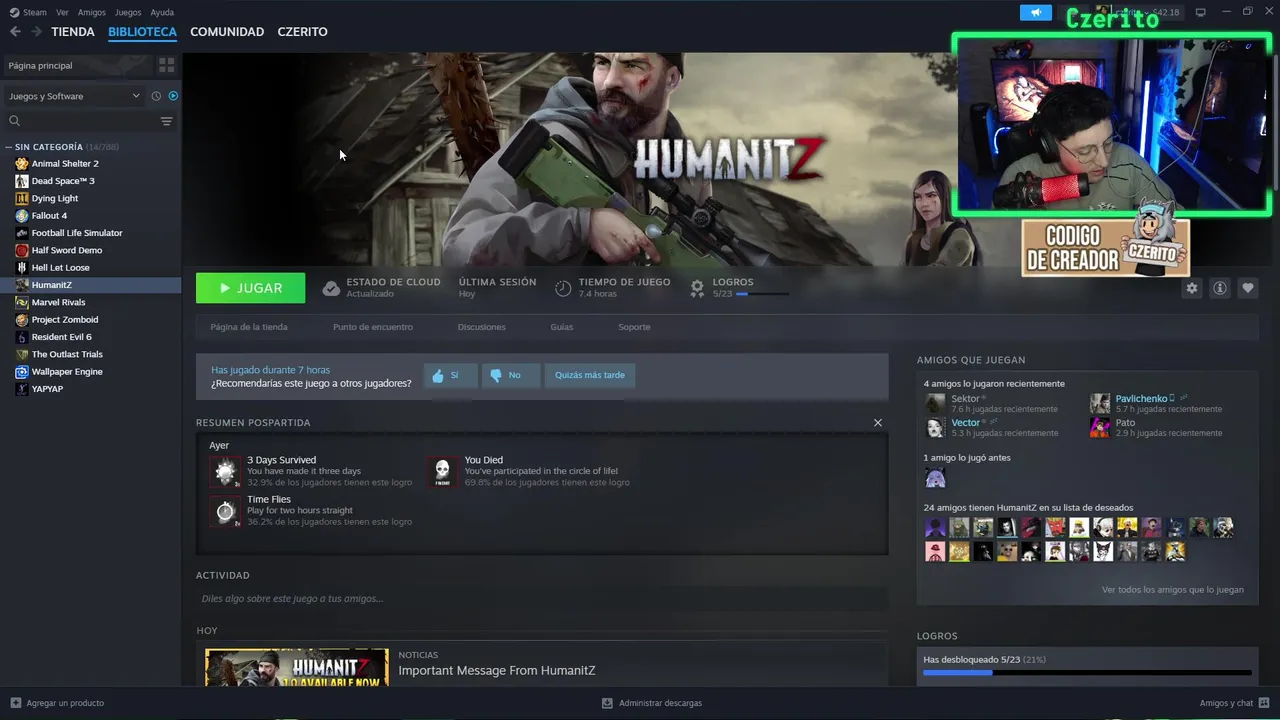Go to TIENDA tab
The height and width of the screenshot is (720, 1280).
pos(73,32)
